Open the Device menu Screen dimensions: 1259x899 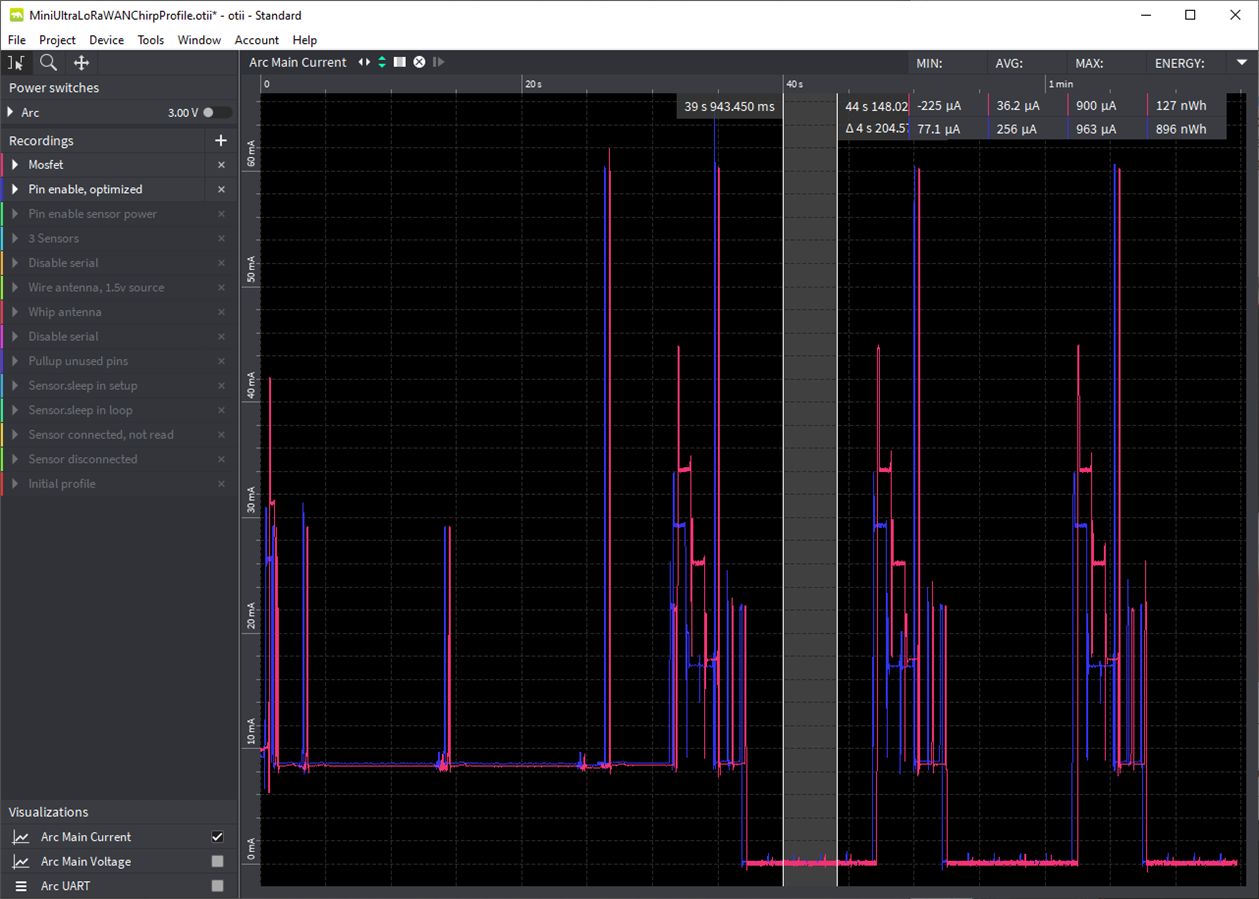pos(106,40)
